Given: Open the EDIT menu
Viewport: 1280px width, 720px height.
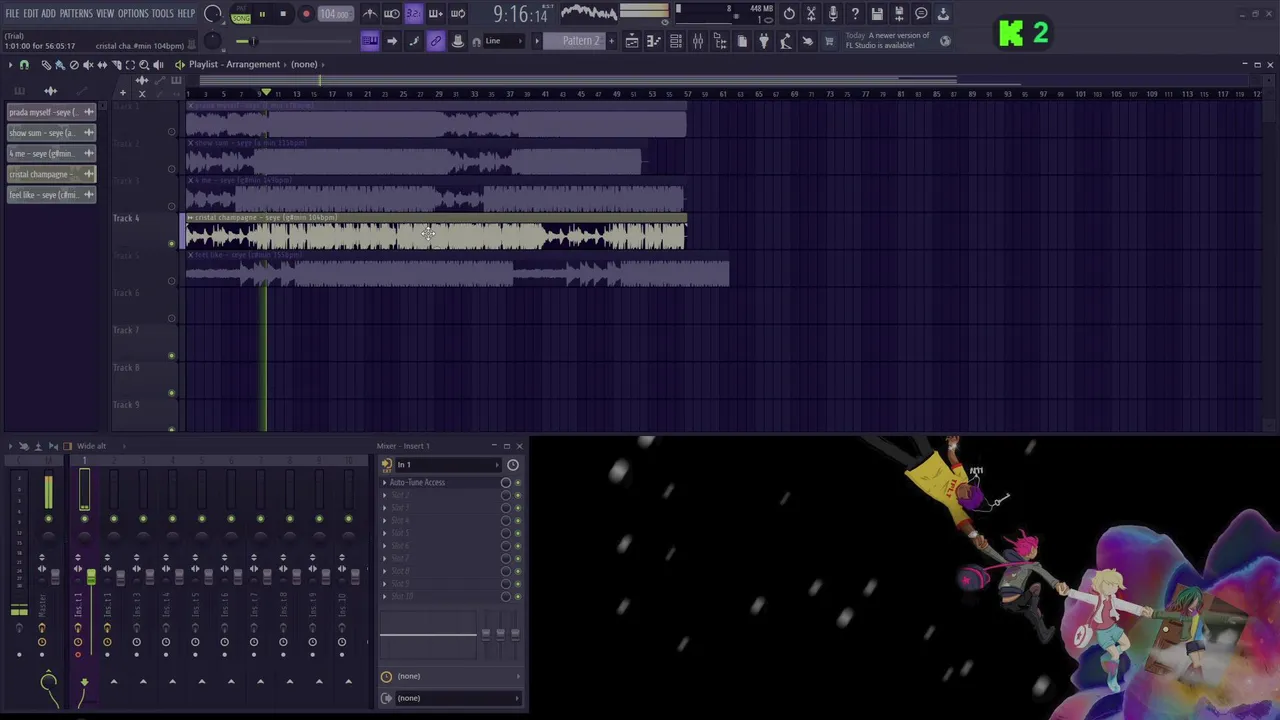Looking at the screenshot, I should pos(31,14).
